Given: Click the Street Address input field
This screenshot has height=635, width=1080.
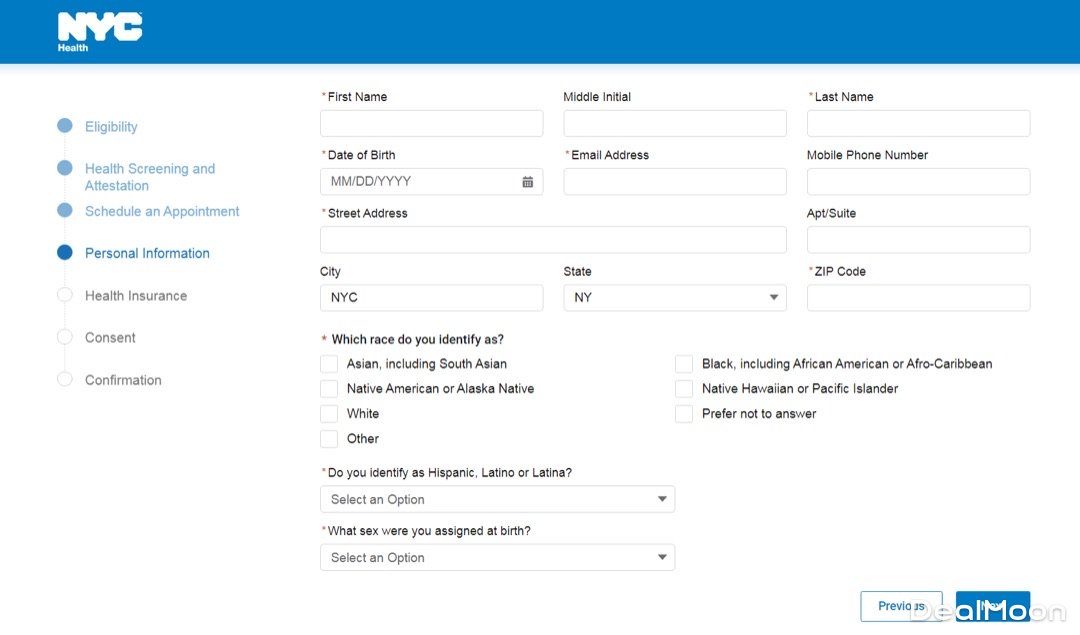Looking at the screenshot, I should (x=553, y=240).
